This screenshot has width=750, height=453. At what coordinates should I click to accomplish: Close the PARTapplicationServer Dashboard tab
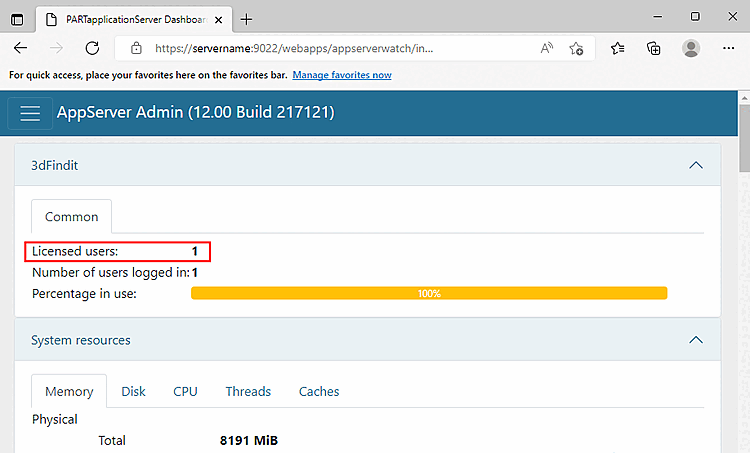[218, 20]
